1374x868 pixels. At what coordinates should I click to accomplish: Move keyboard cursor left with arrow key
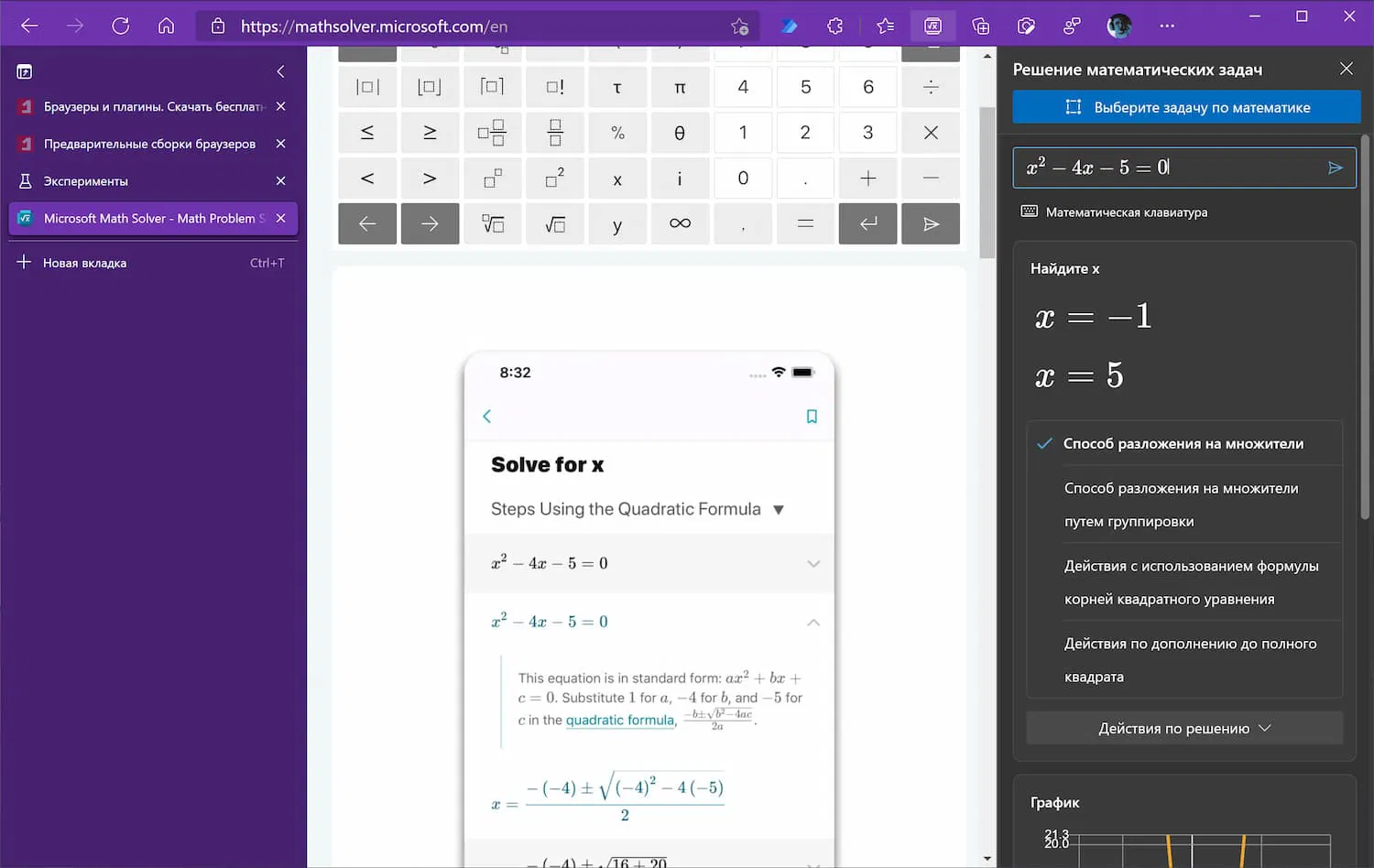[367, 224]
